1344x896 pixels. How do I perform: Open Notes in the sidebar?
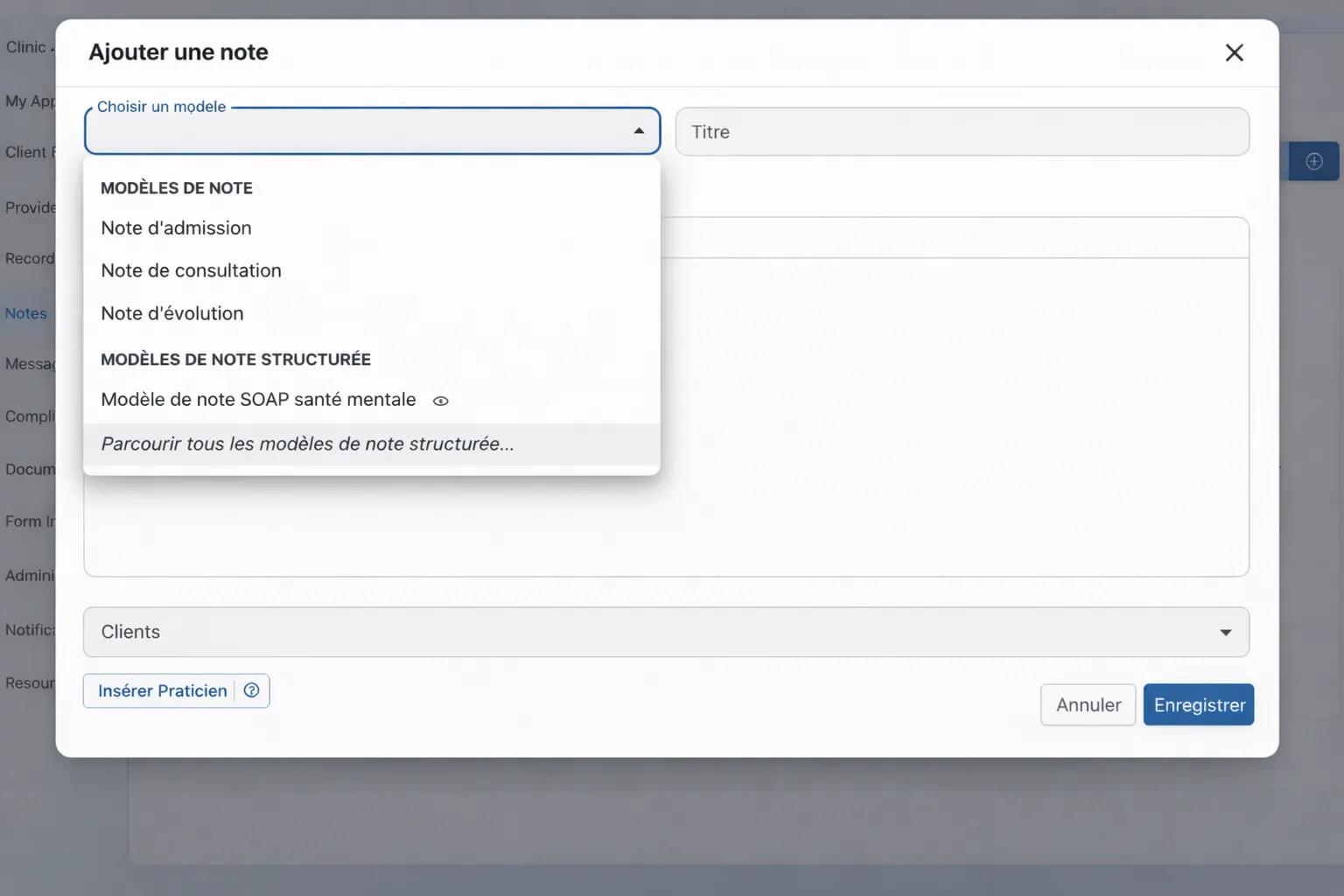[x=26, y=313]
